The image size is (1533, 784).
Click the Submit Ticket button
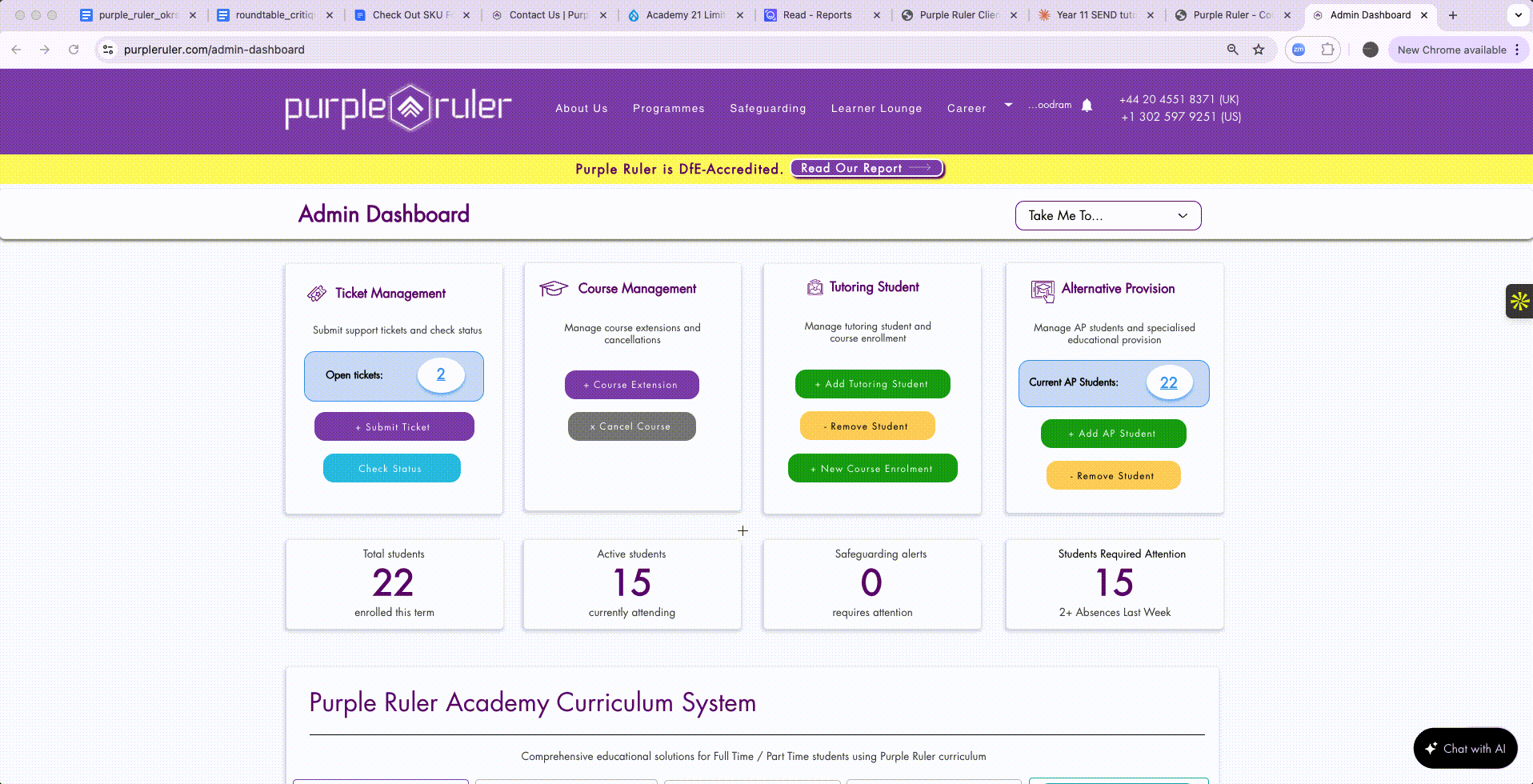(x=394, y=426)
